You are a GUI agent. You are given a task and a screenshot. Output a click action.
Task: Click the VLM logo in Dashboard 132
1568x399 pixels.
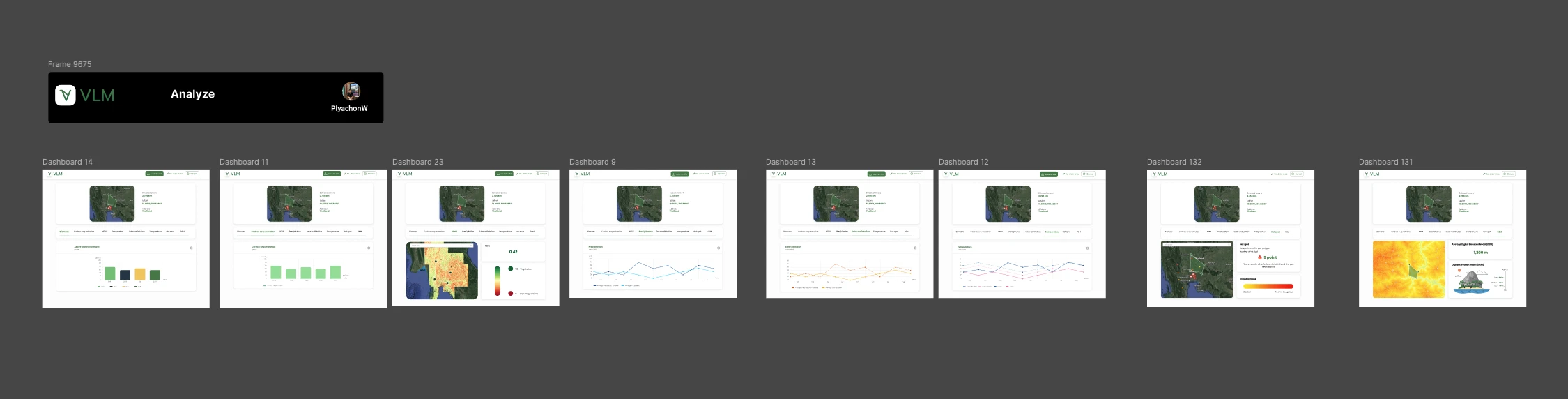click(x=1160, y=174)
